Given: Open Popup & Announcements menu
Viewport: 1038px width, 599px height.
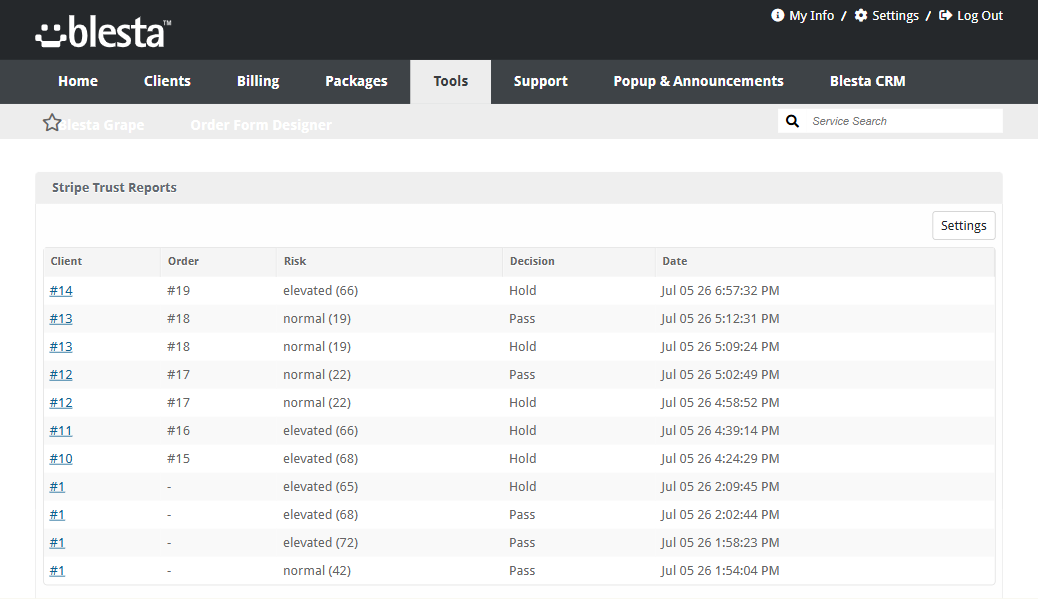Looking at the screenshot, I should point(698,81).
